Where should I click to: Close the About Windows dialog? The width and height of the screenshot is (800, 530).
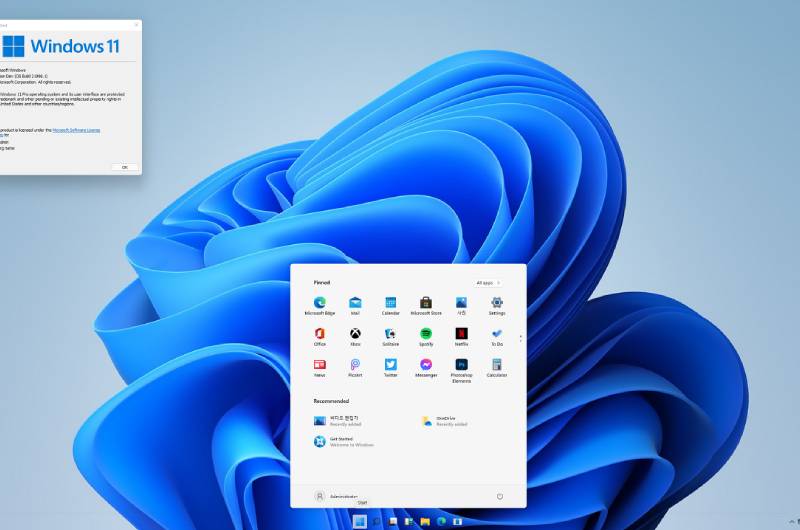click(136, 24)
